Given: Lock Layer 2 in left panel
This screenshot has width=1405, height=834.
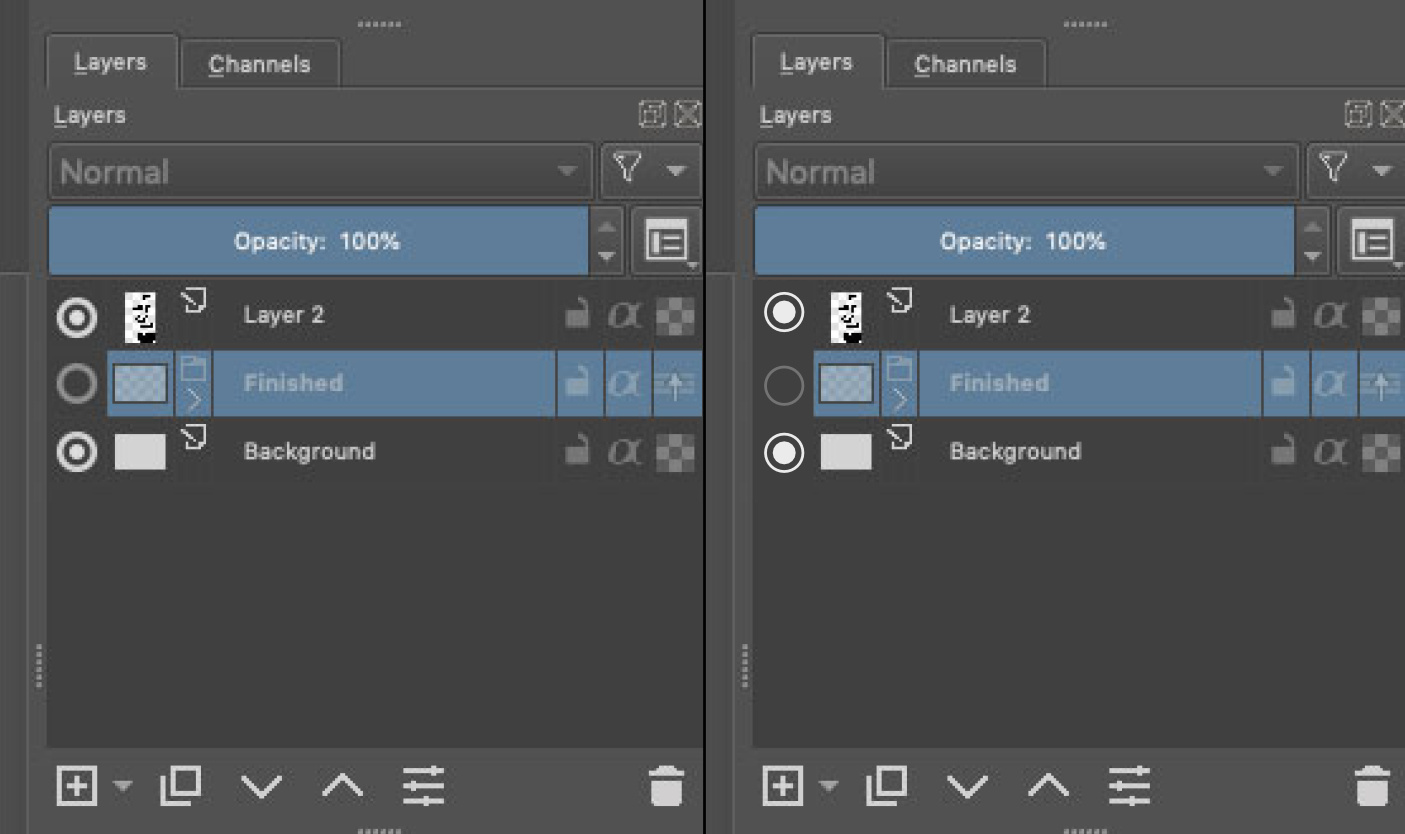Looking at the screenshot, I should [x=577, y=315].
